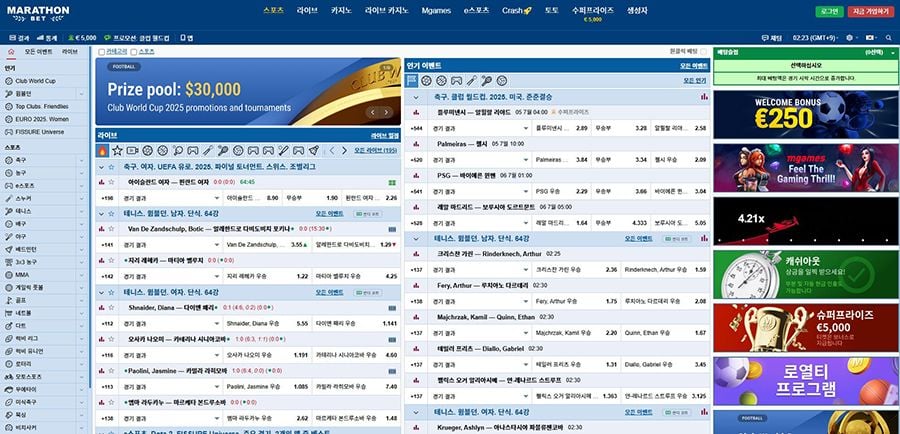The width and height of the screenshot is (900, 434).
Task: Open the settings gear in top bar
Action: point(850,38)
